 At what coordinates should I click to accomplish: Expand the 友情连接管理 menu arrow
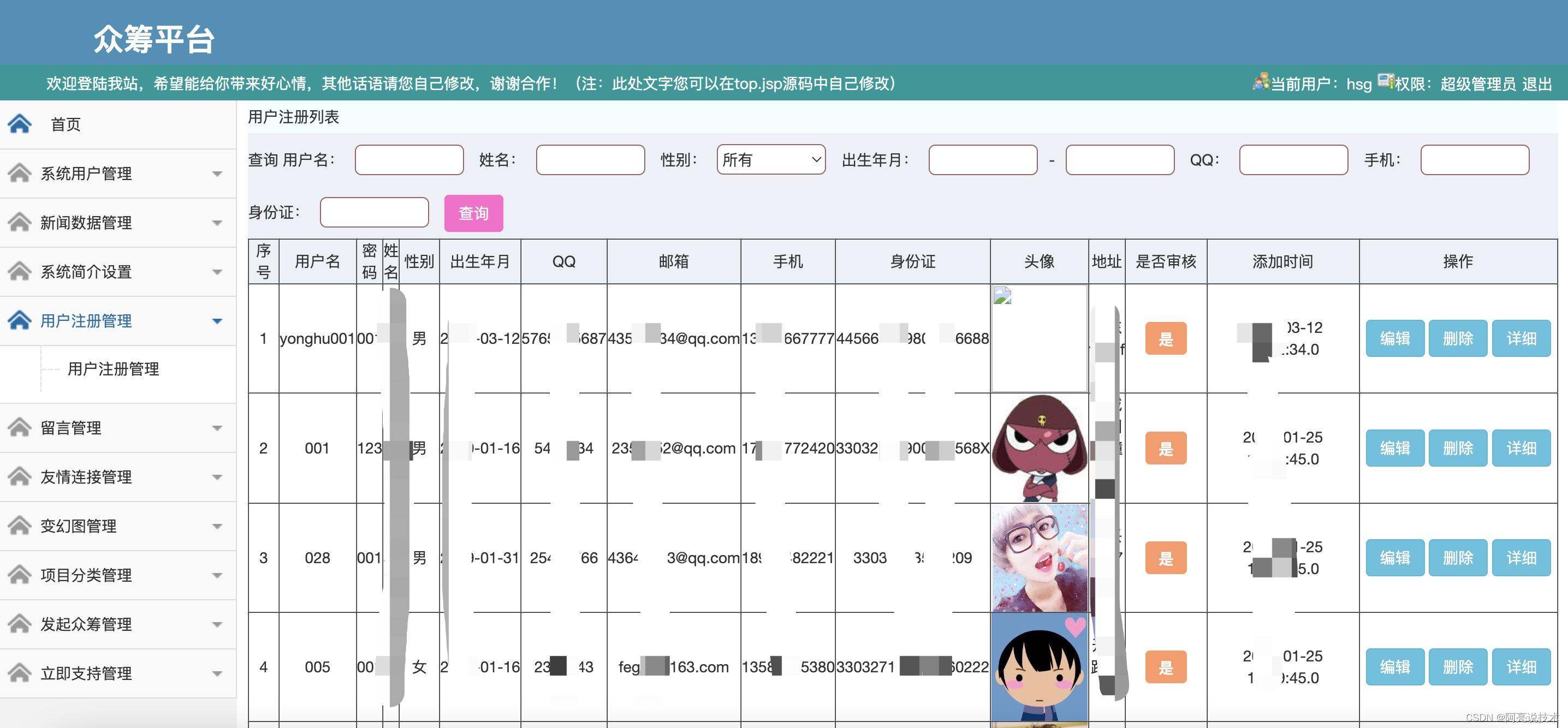coord(217,478)
